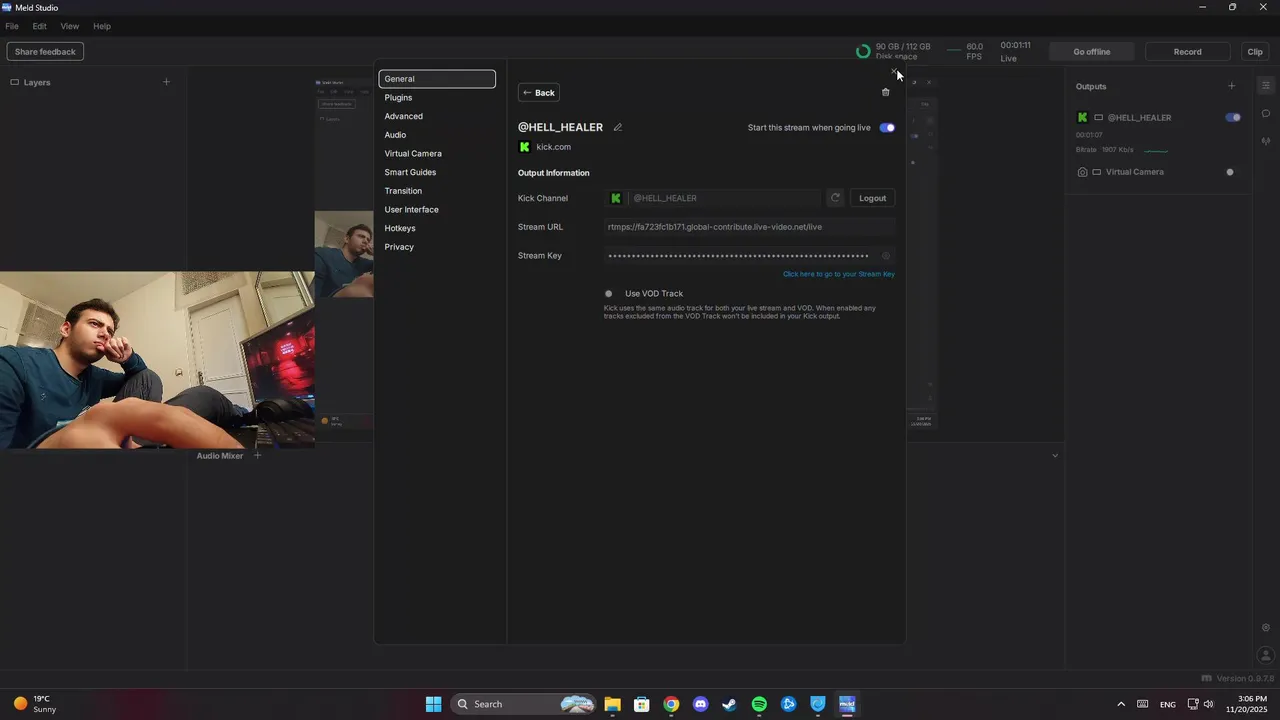The image size is (1280, 720).
Task: Open settings gear in right sidebar
Action: pos(1266,628)
